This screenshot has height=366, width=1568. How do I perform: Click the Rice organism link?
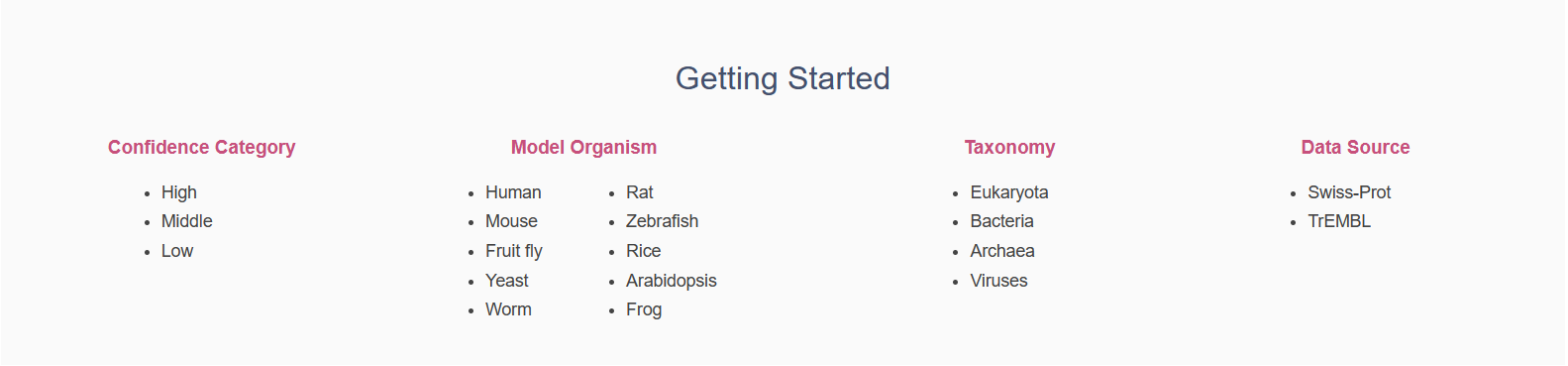tap(644, 251)
